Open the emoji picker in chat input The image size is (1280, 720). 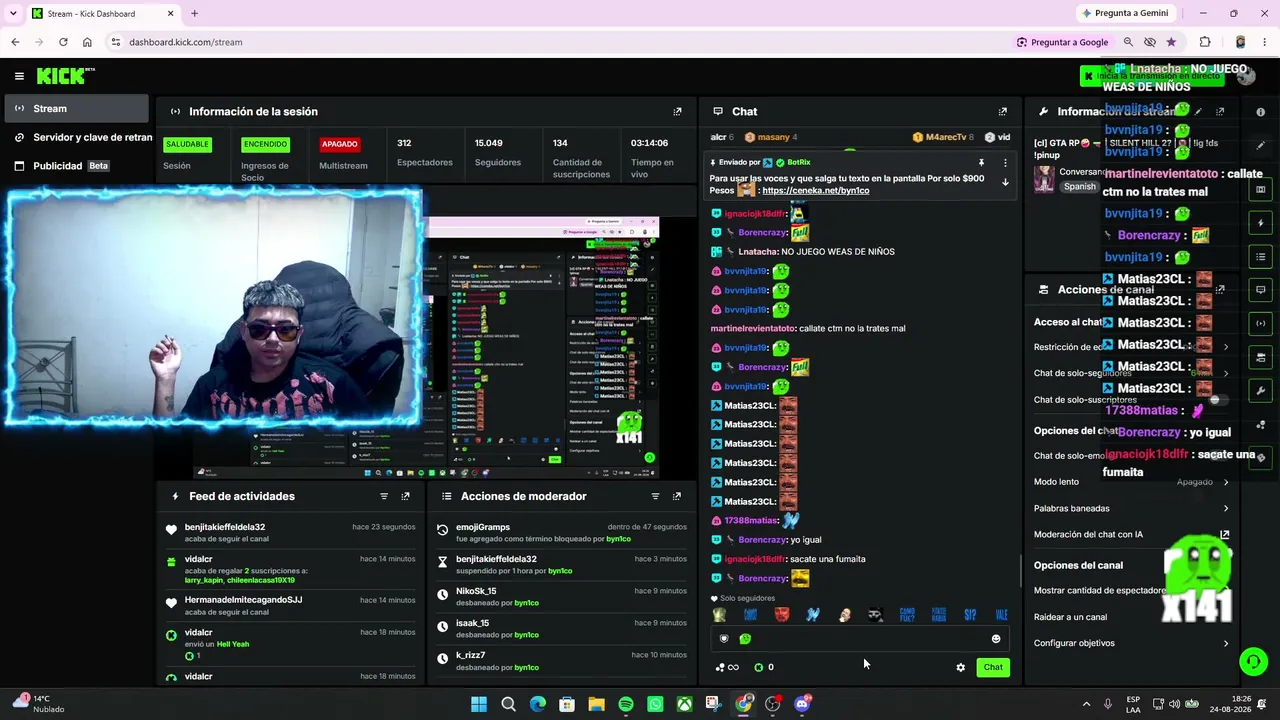click(x=996, y=639)
